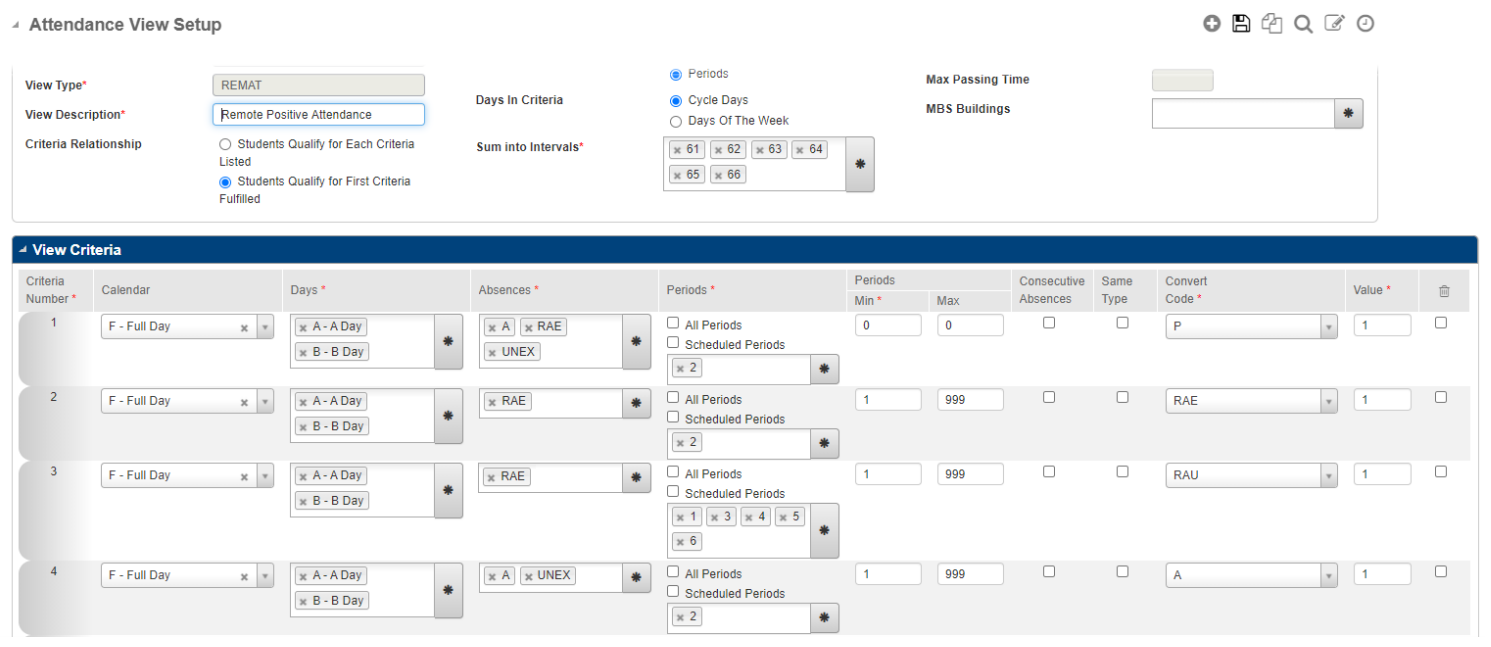This screenshot has height=647, width=1491.
Task: Open MBS Buildings lookup asterisk button
Action: (x=1348, y=114)
